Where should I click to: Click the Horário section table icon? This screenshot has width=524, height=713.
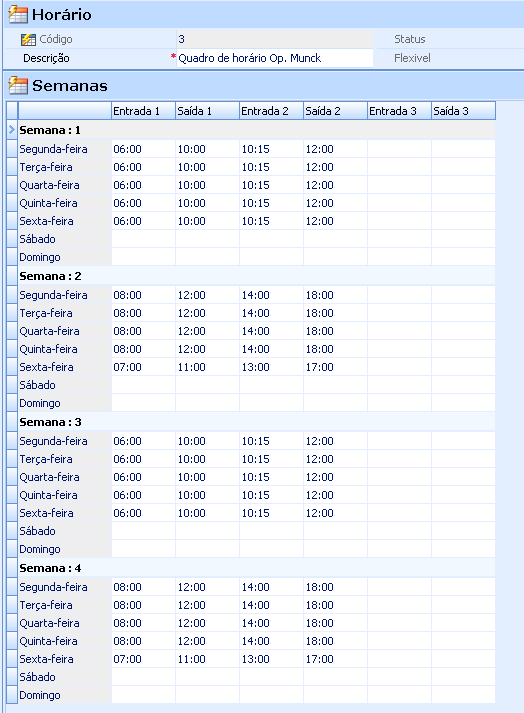pos(18,15)
